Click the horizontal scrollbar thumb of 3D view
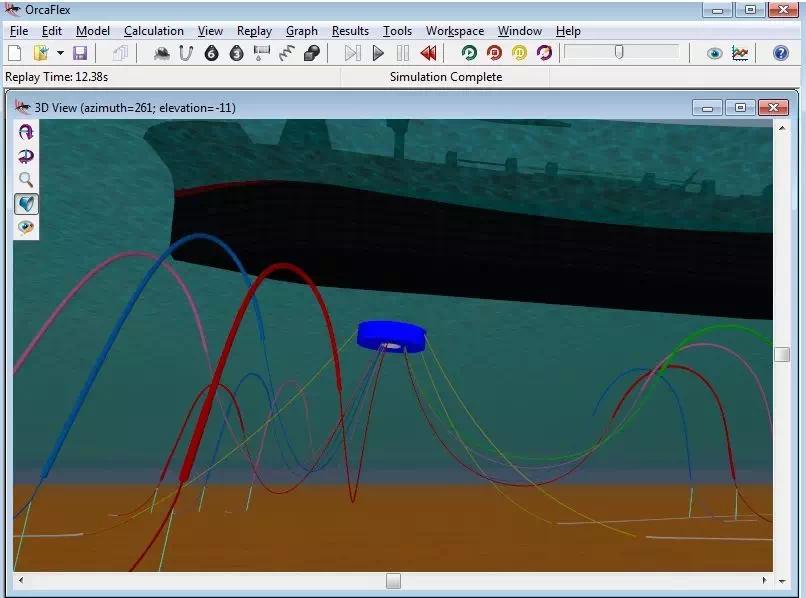The width and height of the screenshot is (806, 598). click(393, 580)
